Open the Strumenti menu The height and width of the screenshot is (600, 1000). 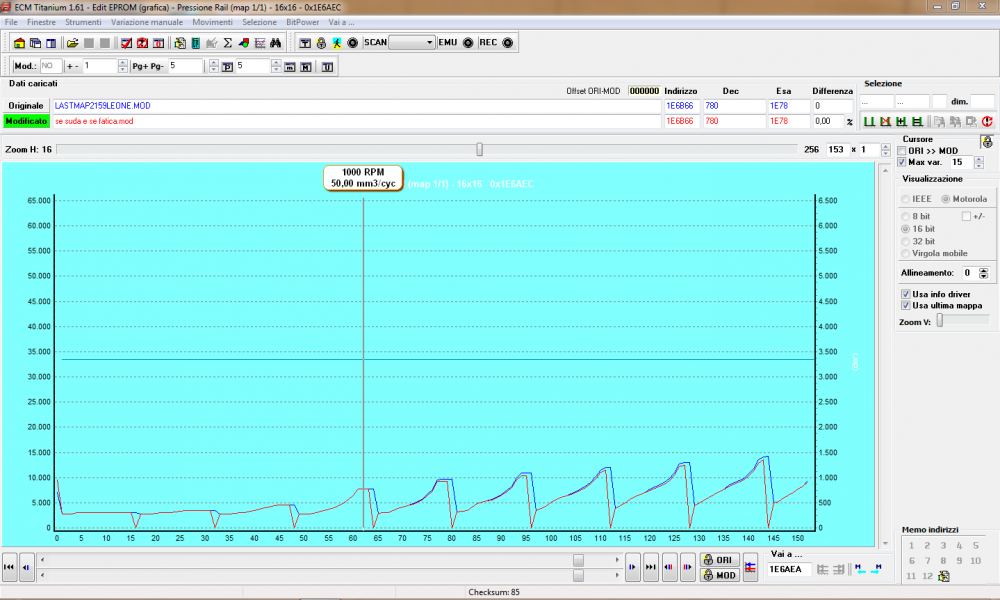tap(83, 21)
